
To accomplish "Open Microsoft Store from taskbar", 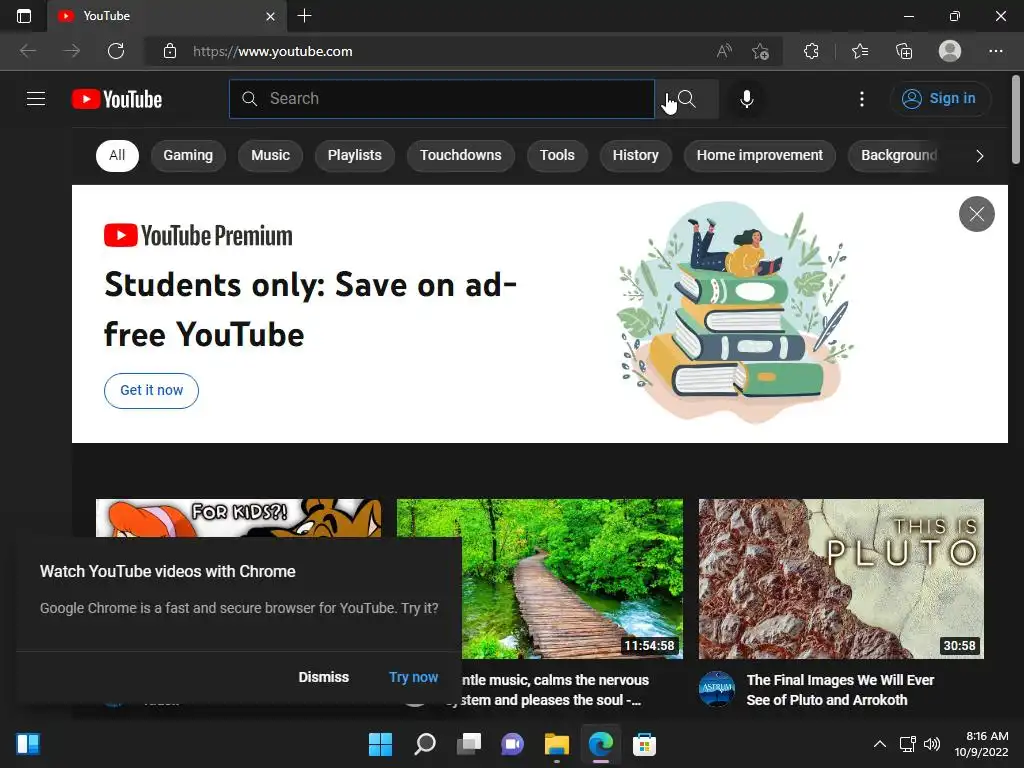I will click(644, 744).
